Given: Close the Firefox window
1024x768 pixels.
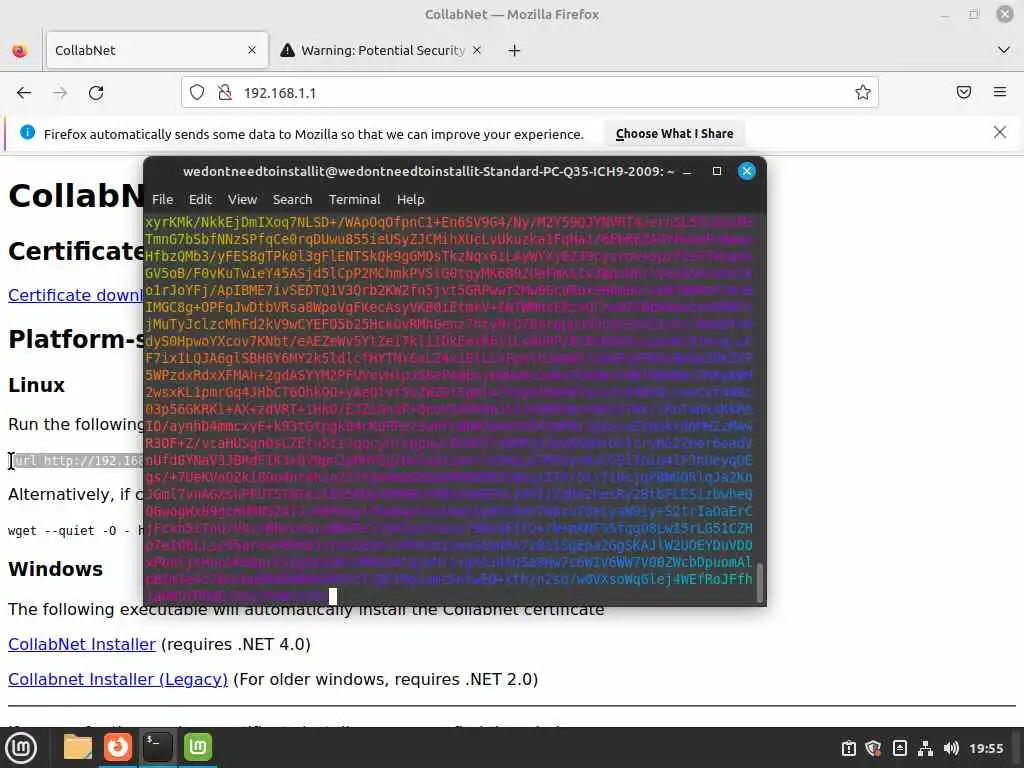Looking at the screenshot, I should (1004, 14).
